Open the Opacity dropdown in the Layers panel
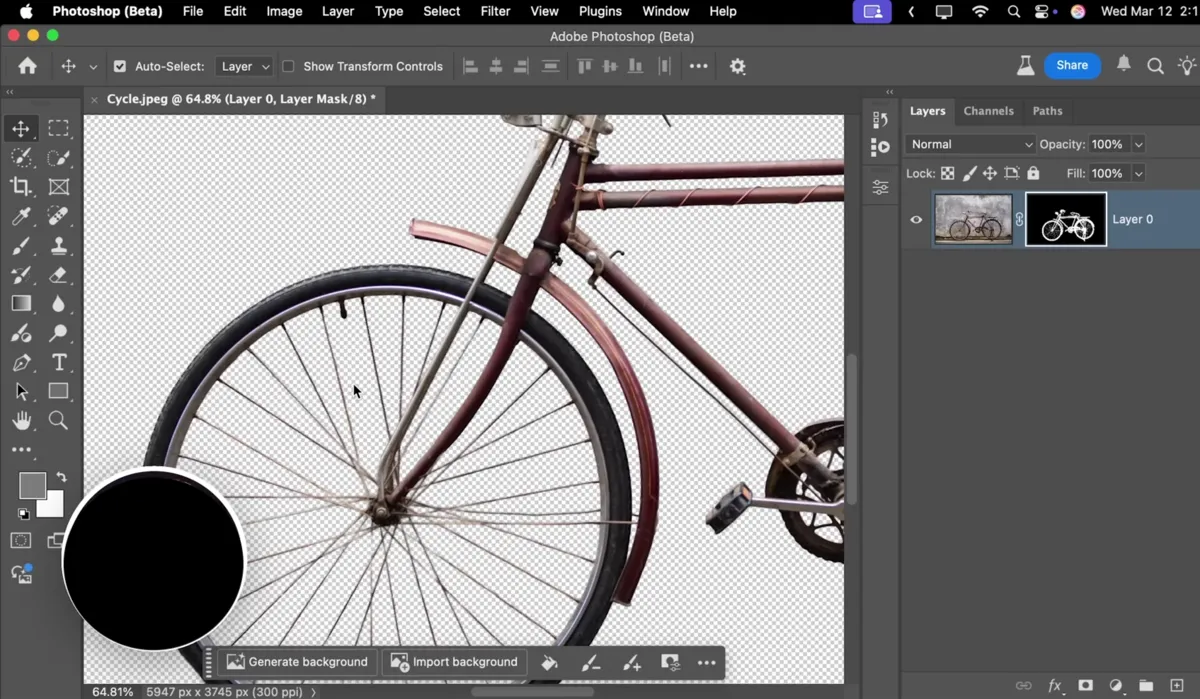The height and width of the screenshot is (699, 1200). pyautogui.click(x=1138, y=144)
